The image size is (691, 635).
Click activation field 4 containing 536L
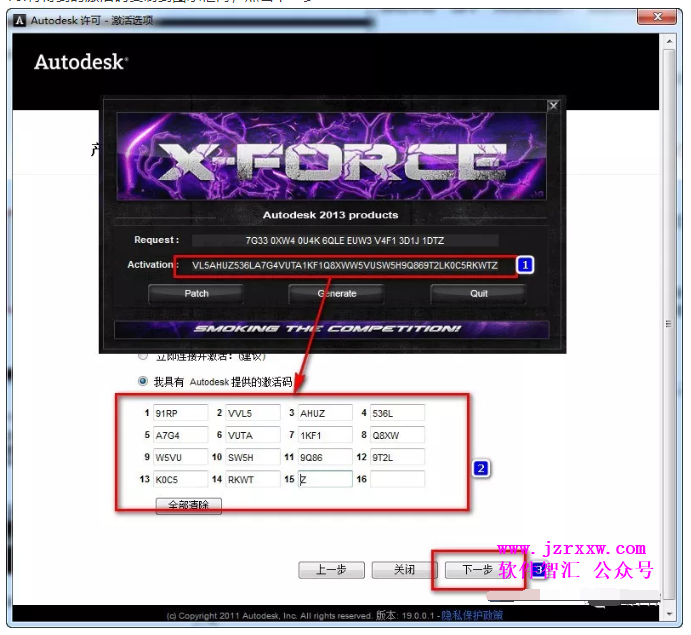pyautogui.click(x=398, y=413)
